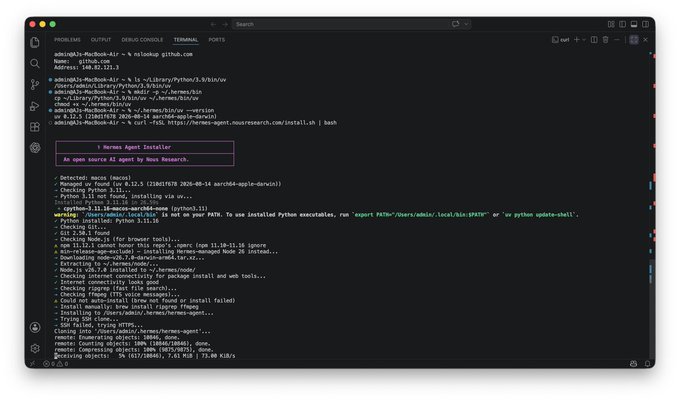Expand the chat dropdown chevron in the title bar
This screenshot has width=680, height=401.
pos(466,24)
